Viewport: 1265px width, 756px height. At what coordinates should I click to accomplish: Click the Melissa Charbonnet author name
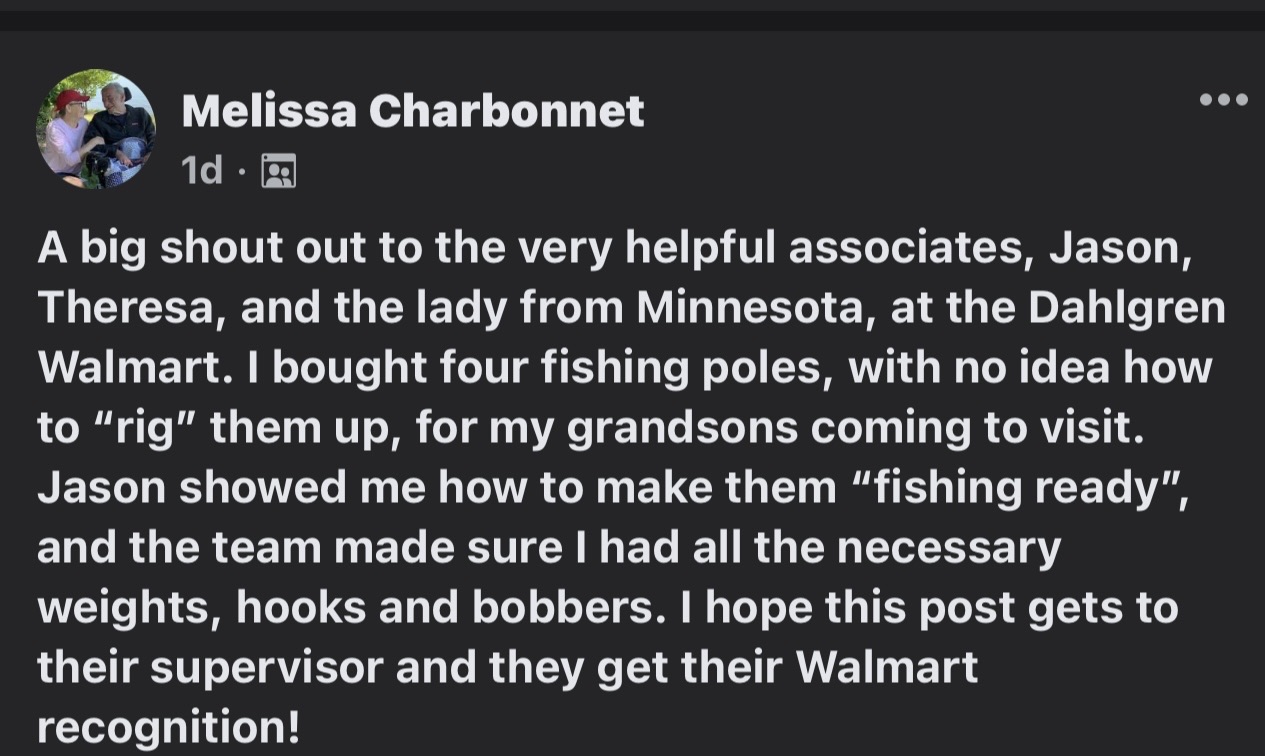pyautogui.click(x=412, y=112)
